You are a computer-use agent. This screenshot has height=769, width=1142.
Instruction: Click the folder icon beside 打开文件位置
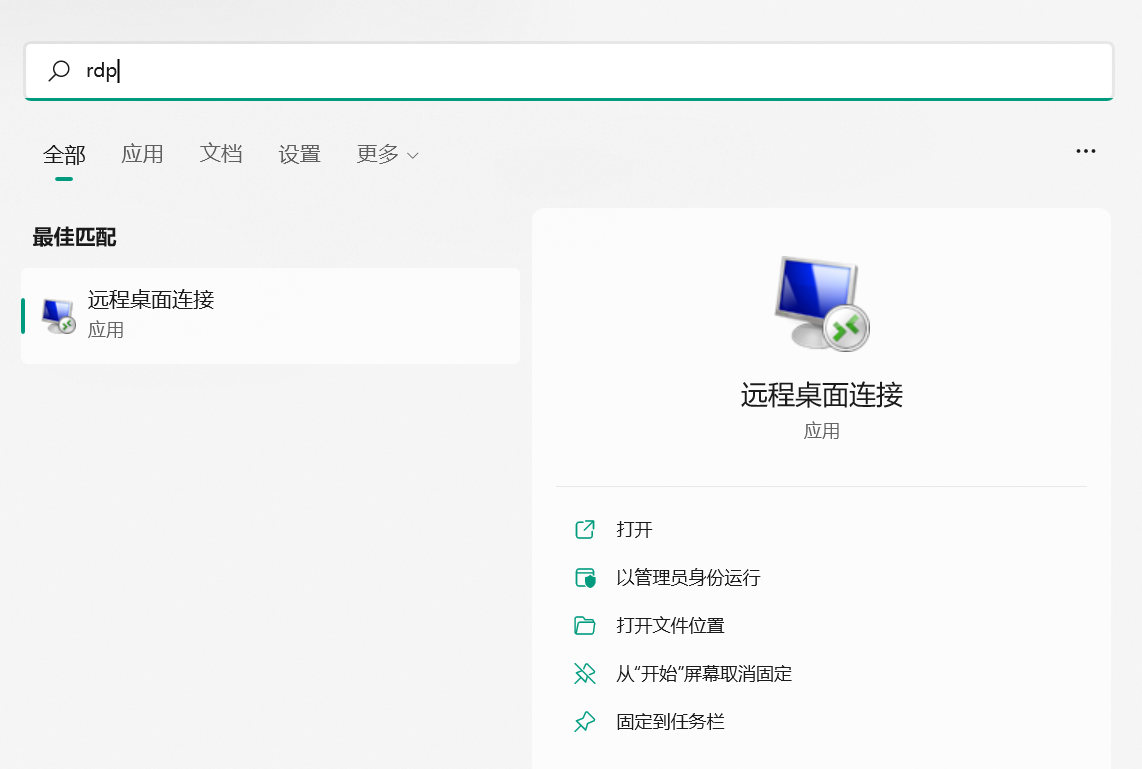[x=585, y=626]
